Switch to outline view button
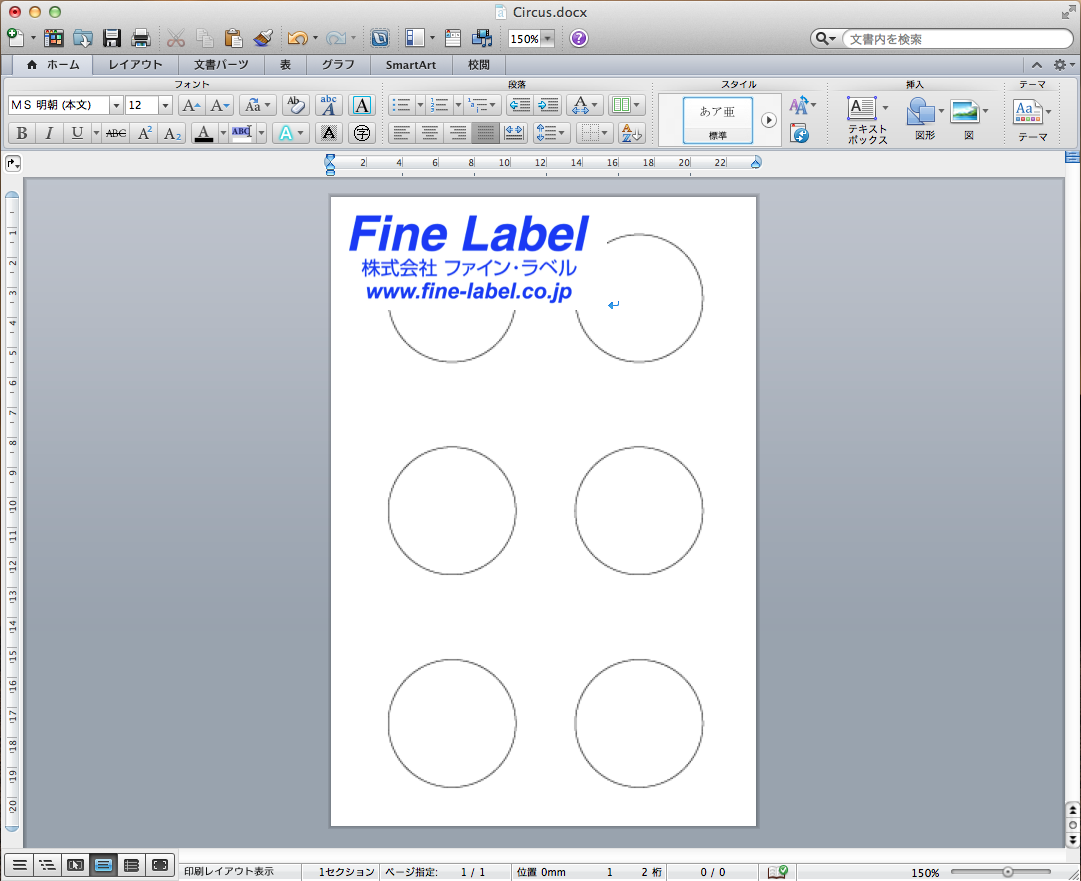This screenshot has height=881, width=1081. click(x=47, y=865)
